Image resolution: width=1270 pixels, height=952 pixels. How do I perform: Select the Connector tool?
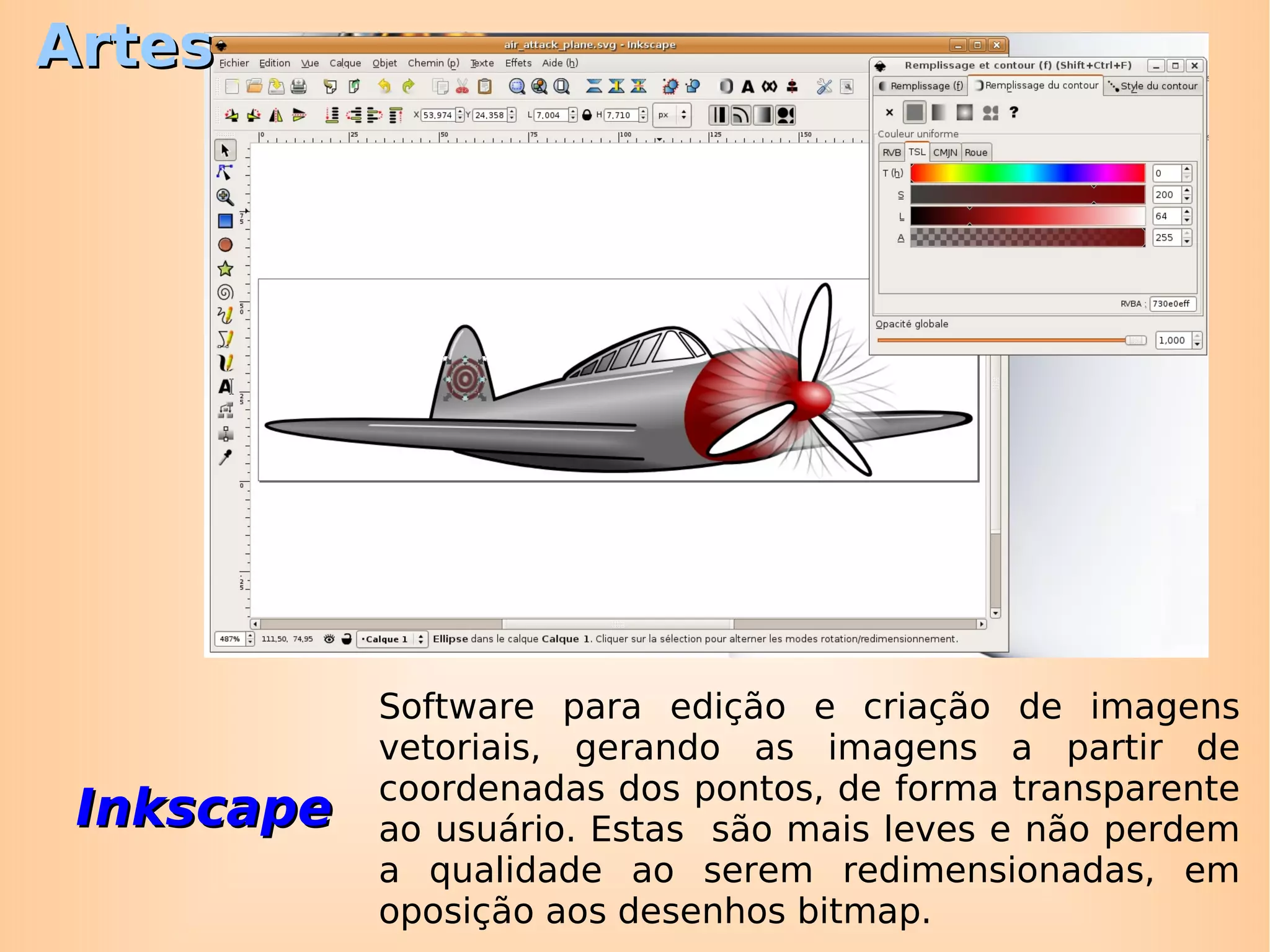226,410
